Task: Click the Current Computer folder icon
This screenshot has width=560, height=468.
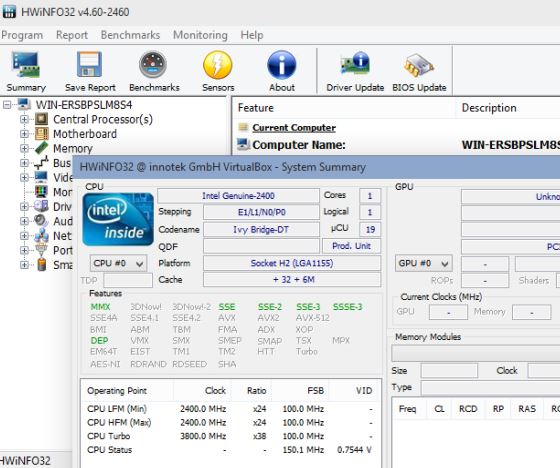Action: (243, 127)
